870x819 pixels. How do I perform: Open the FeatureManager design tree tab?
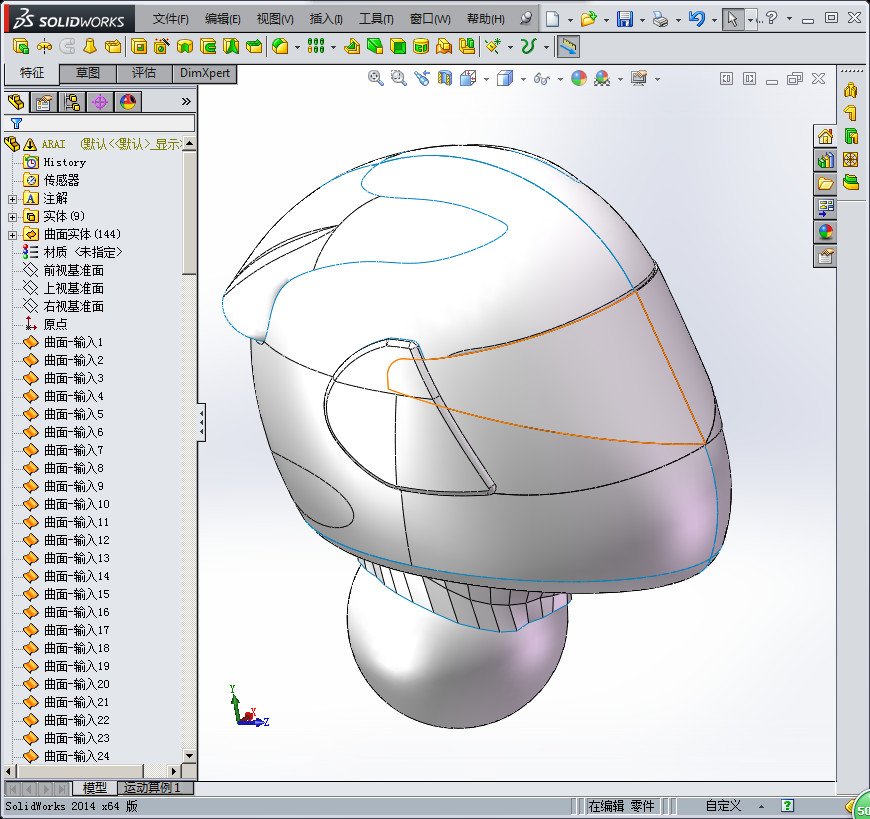[16, 102]
